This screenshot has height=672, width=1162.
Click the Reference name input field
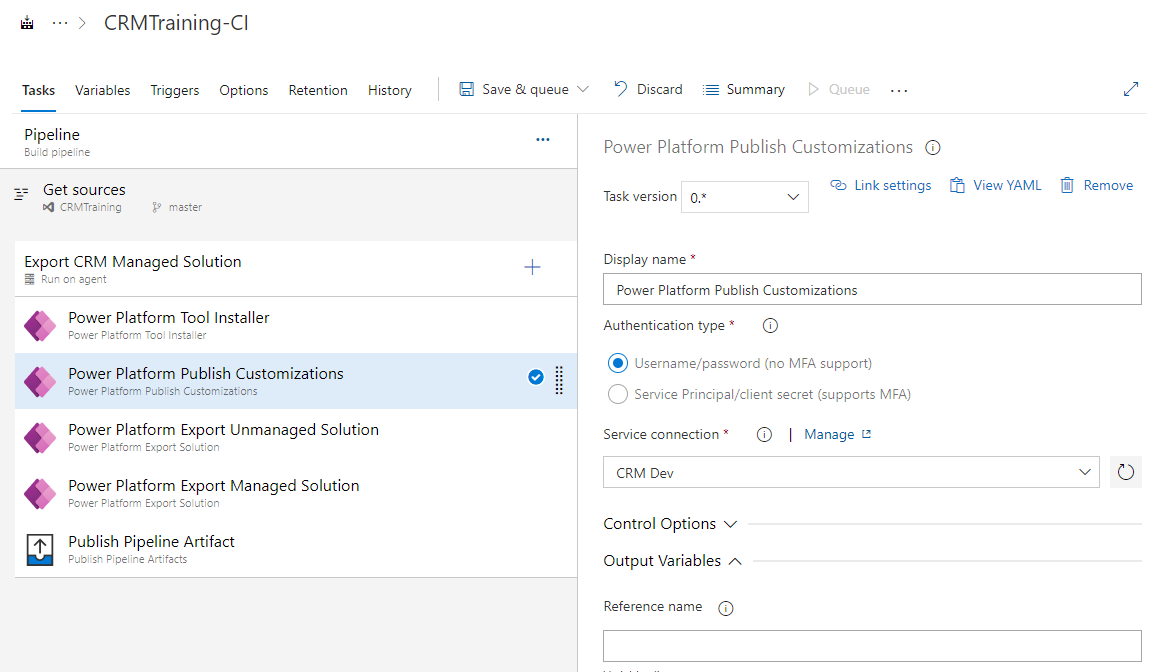pyautogui.click(x=872, y=646)
